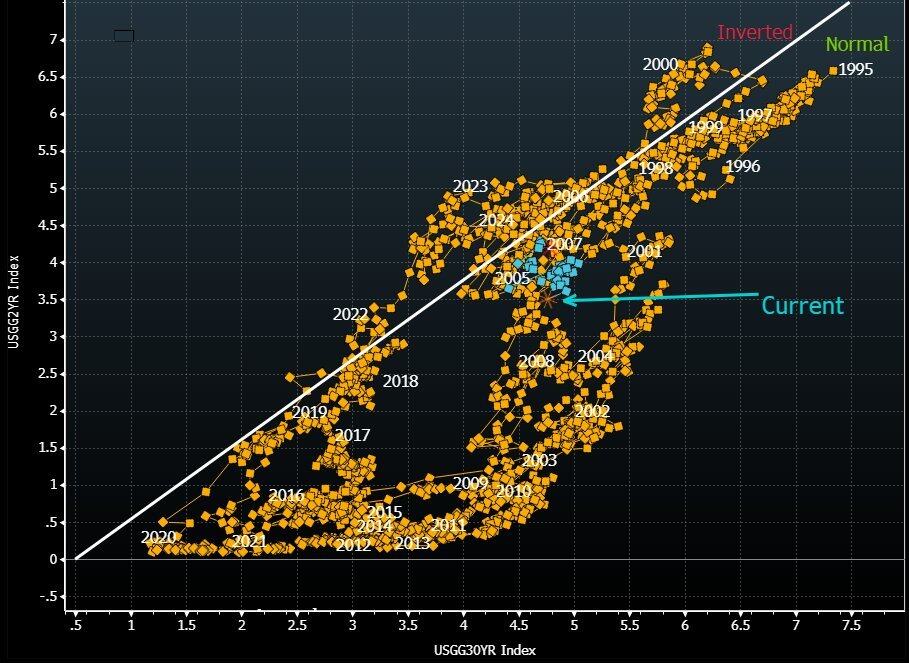Select the 'Current' annotation label
Screen dimensions: 909x663
click(803, 306)
